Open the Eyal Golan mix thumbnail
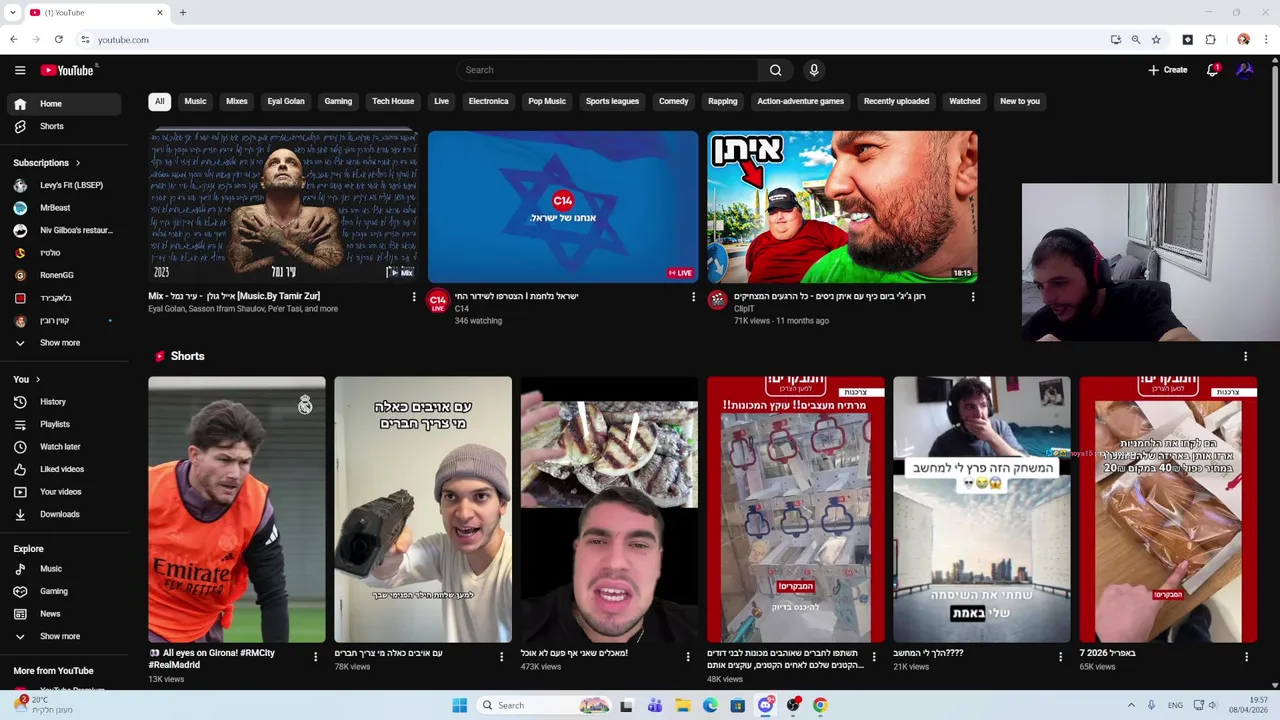1280x720 pixels. [x=283, y=207]
